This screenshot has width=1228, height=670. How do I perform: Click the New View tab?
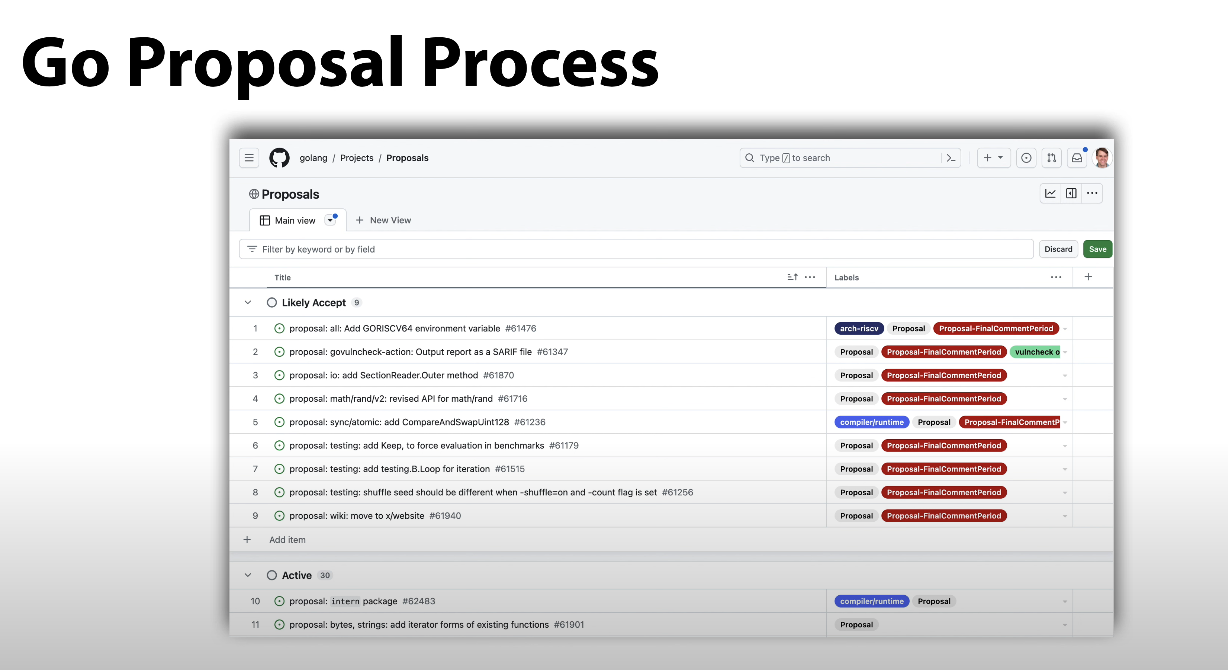[x=383, y=220]
